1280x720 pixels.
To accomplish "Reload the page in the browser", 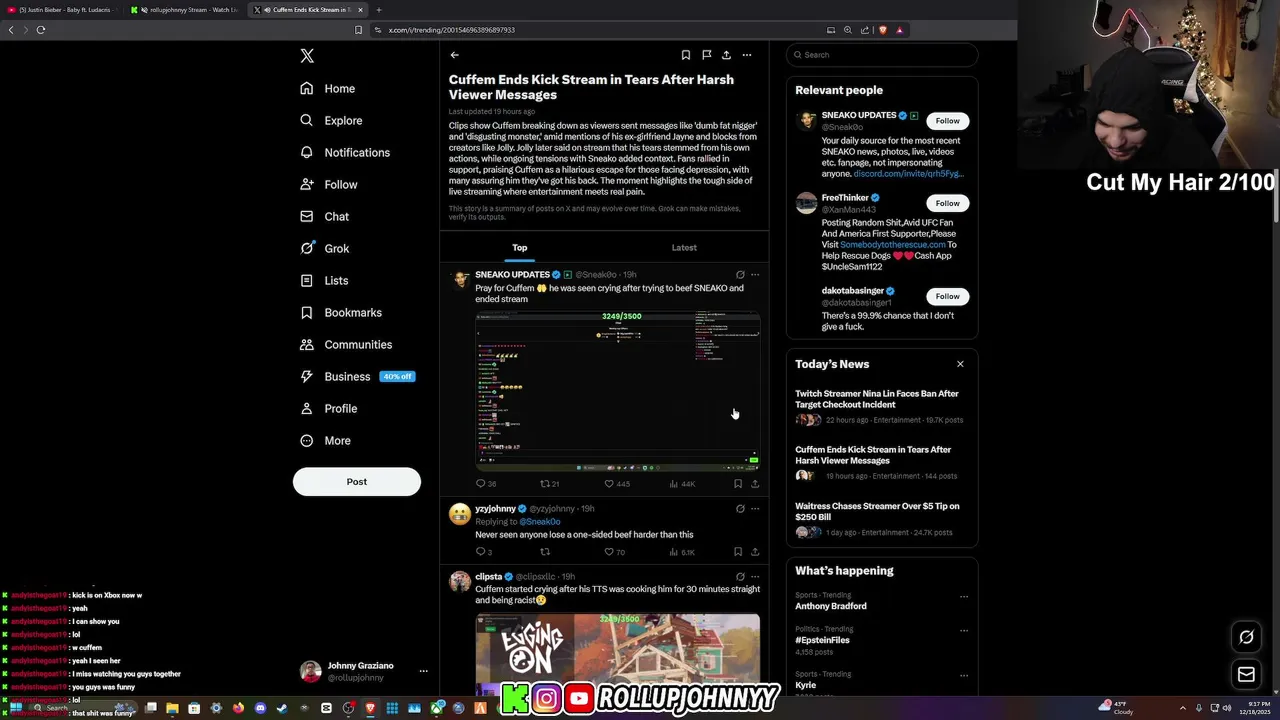I will point(41,30).
